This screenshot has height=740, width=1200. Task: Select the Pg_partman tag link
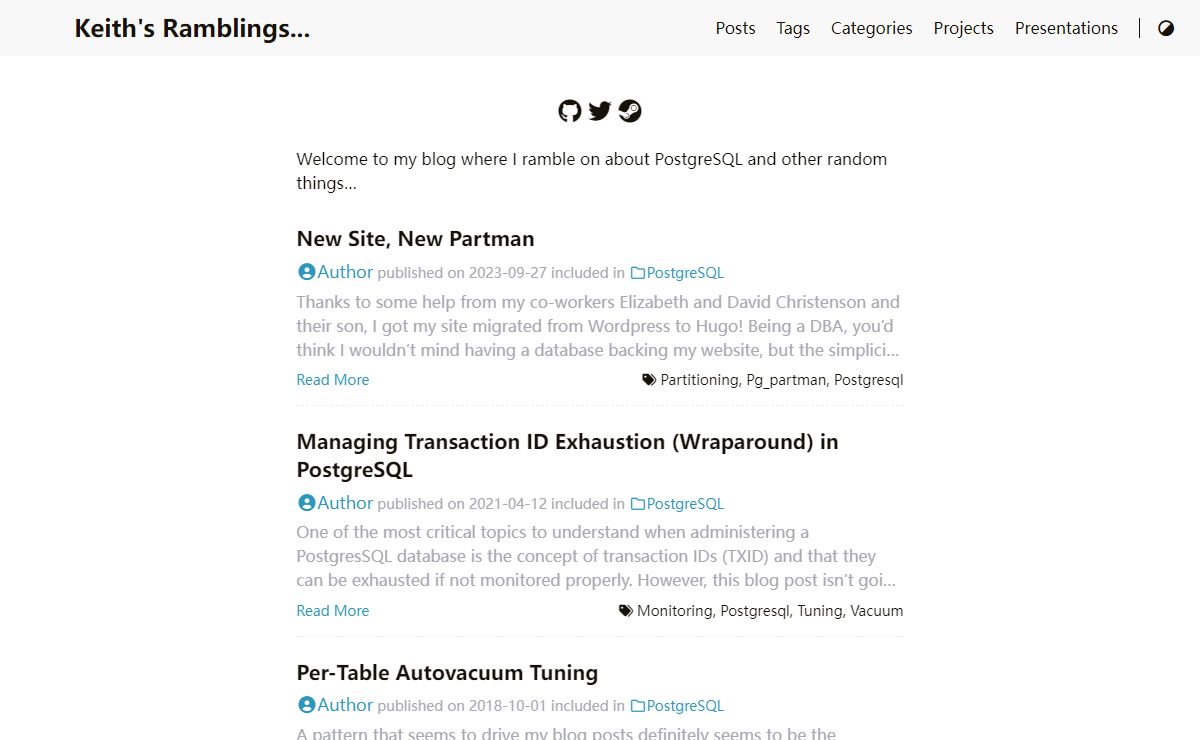(x=787, y=380)
